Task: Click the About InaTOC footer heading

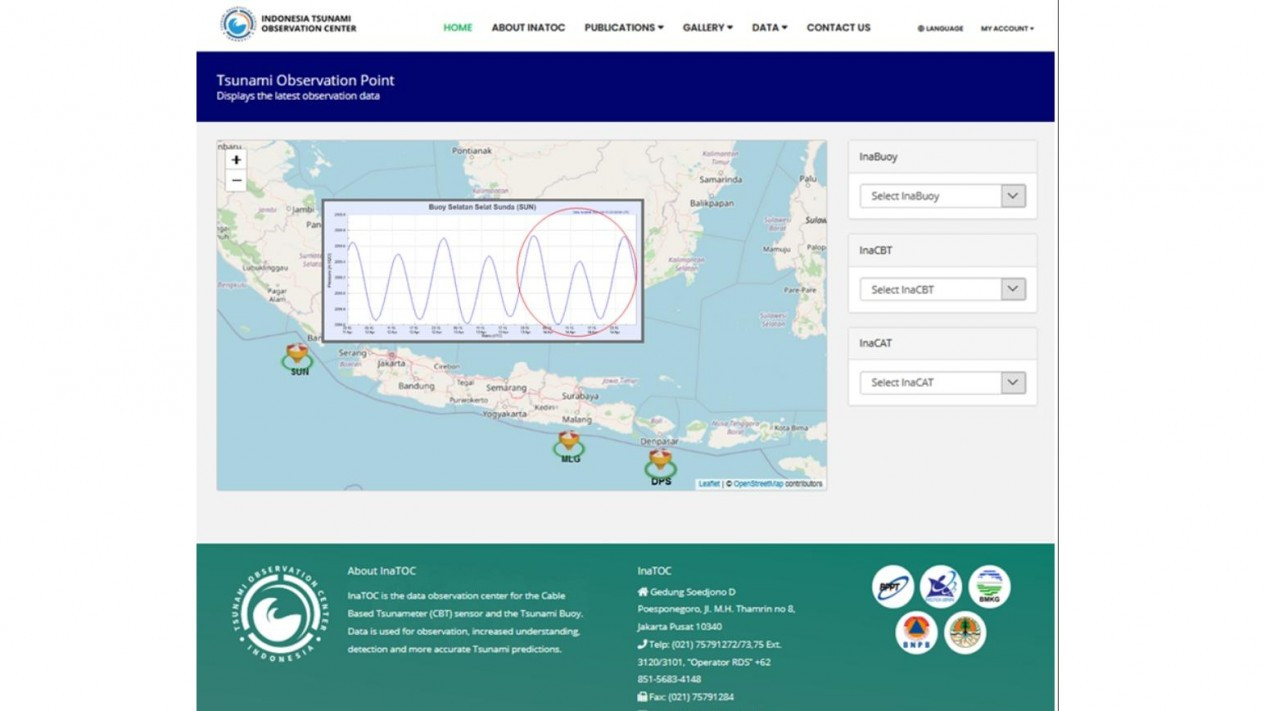Action: click(x=381, y=571)
